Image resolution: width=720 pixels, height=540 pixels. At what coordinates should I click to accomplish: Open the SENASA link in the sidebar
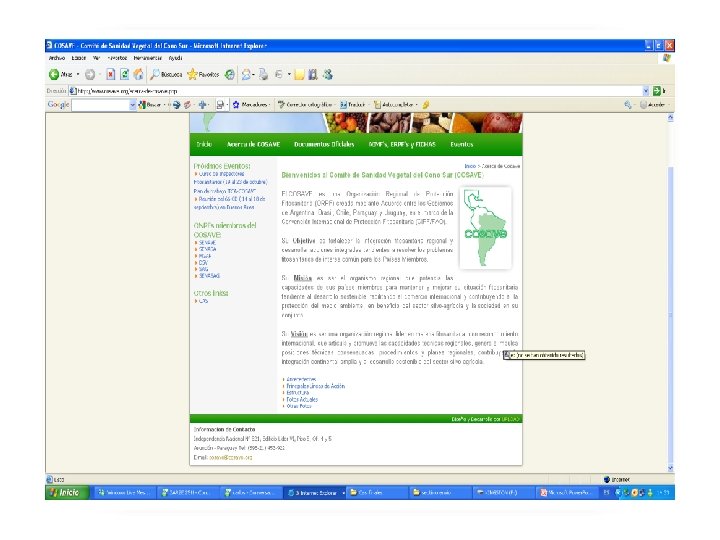208,249
